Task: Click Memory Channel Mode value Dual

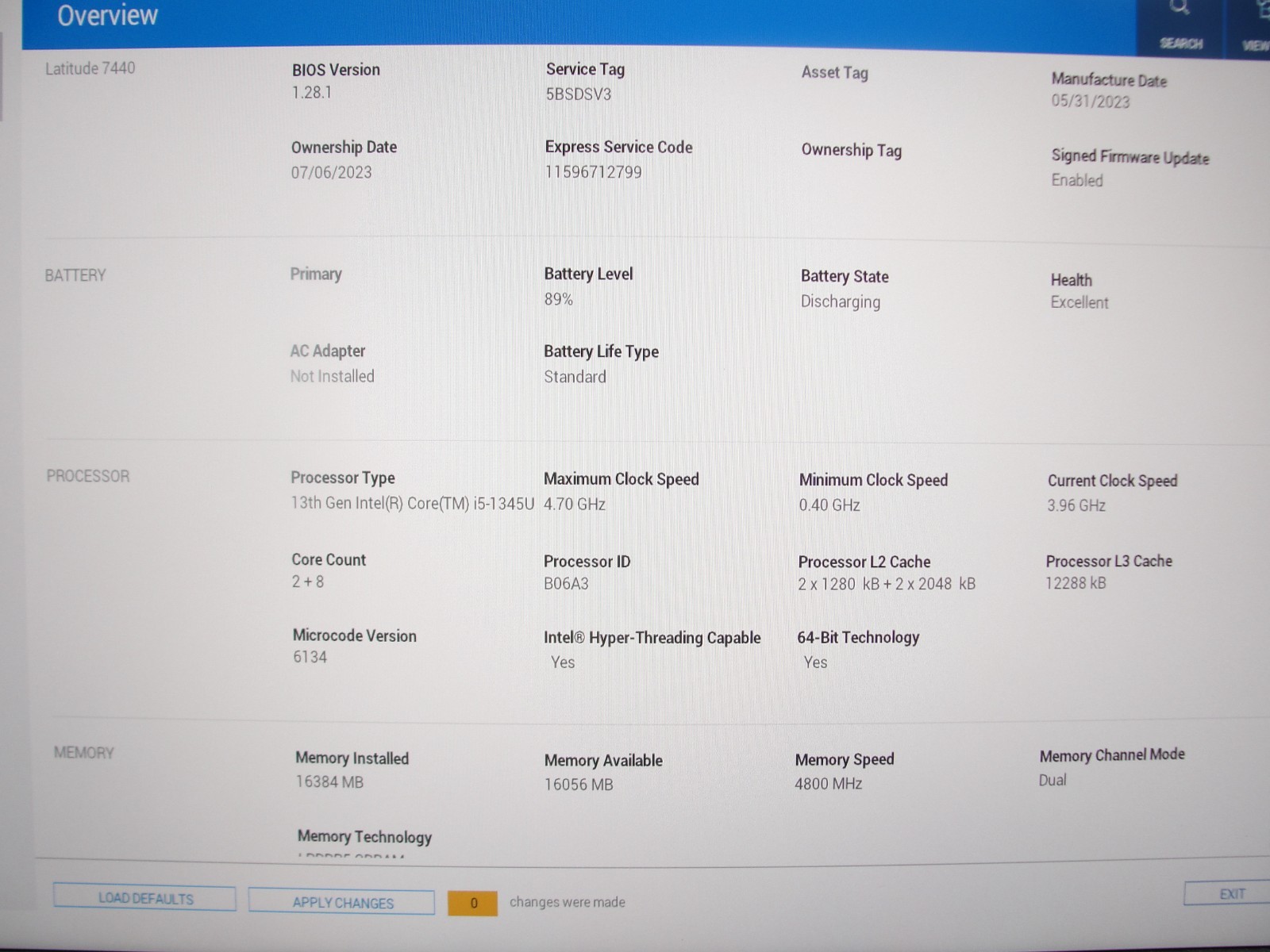Action: pos(1053,780)
